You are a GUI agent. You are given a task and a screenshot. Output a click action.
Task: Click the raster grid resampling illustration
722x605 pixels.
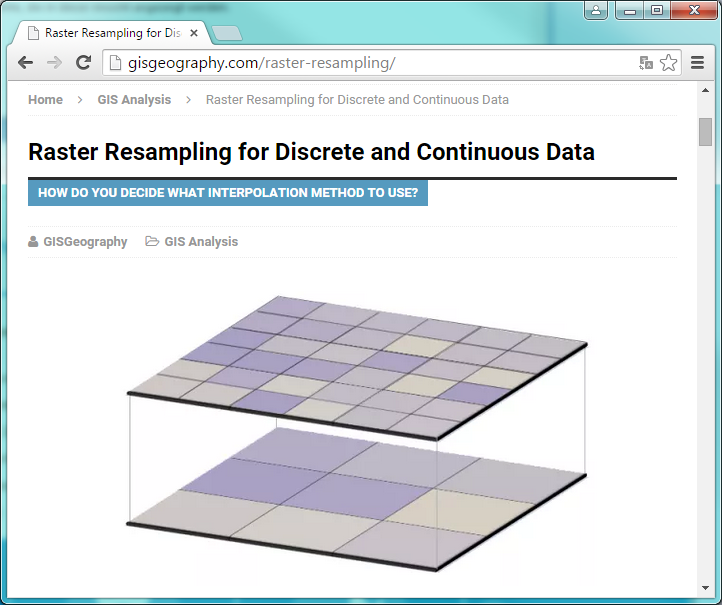click(x=358, y=432)
